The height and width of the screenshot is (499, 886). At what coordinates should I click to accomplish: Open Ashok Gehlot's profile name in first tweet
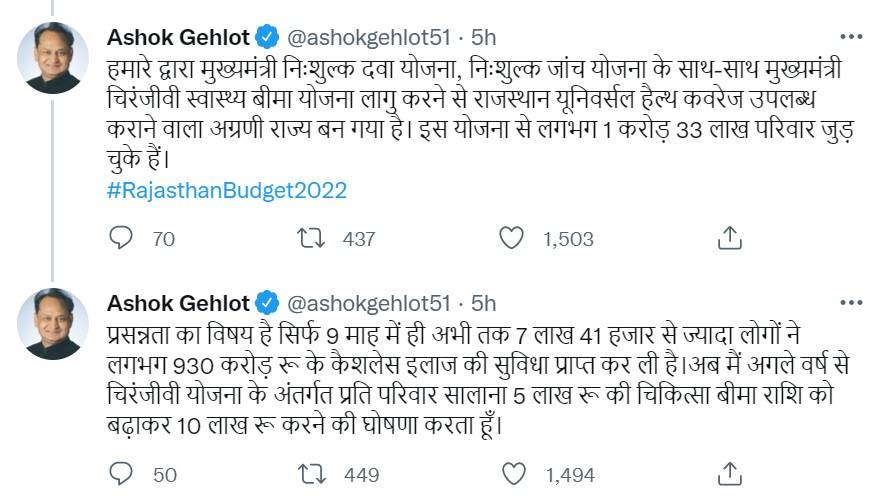click(x=176, y=38)
